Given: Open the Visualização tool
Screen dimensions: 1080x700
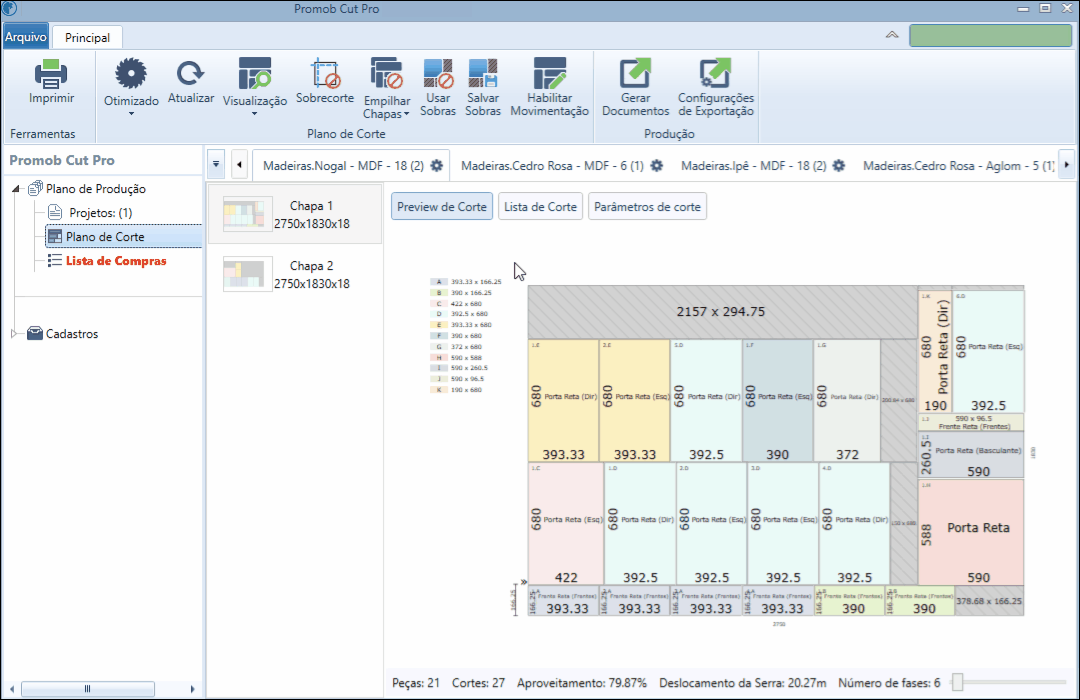Looking at the screenshot, I should [x=255, y=73].
